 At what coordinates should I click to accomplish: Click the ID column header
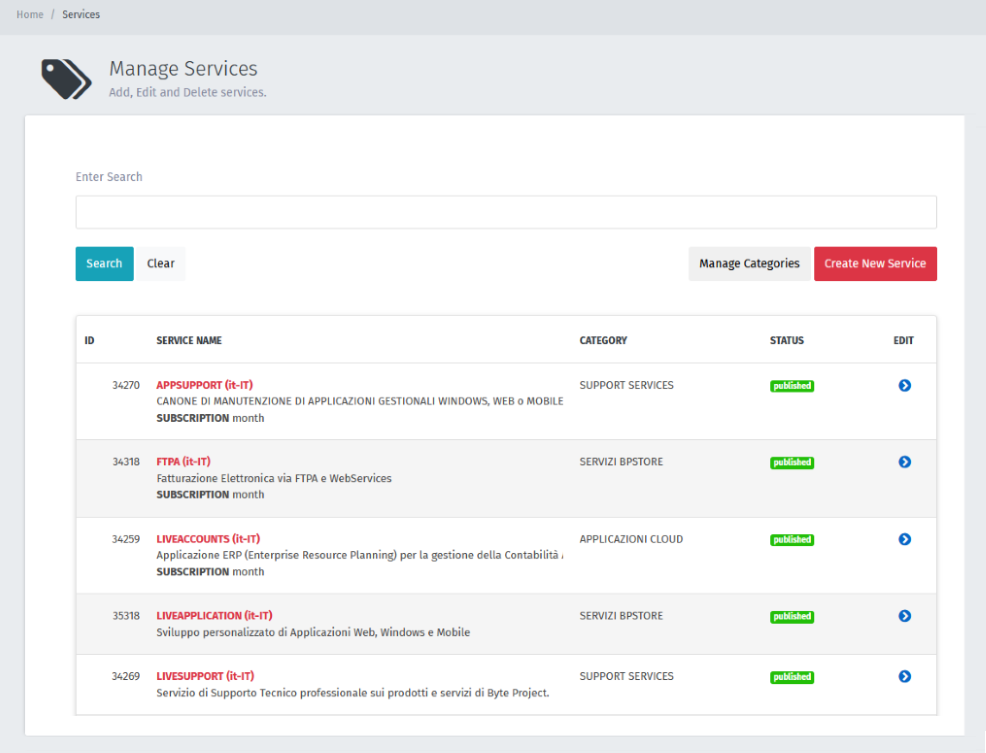click(89, 340)
